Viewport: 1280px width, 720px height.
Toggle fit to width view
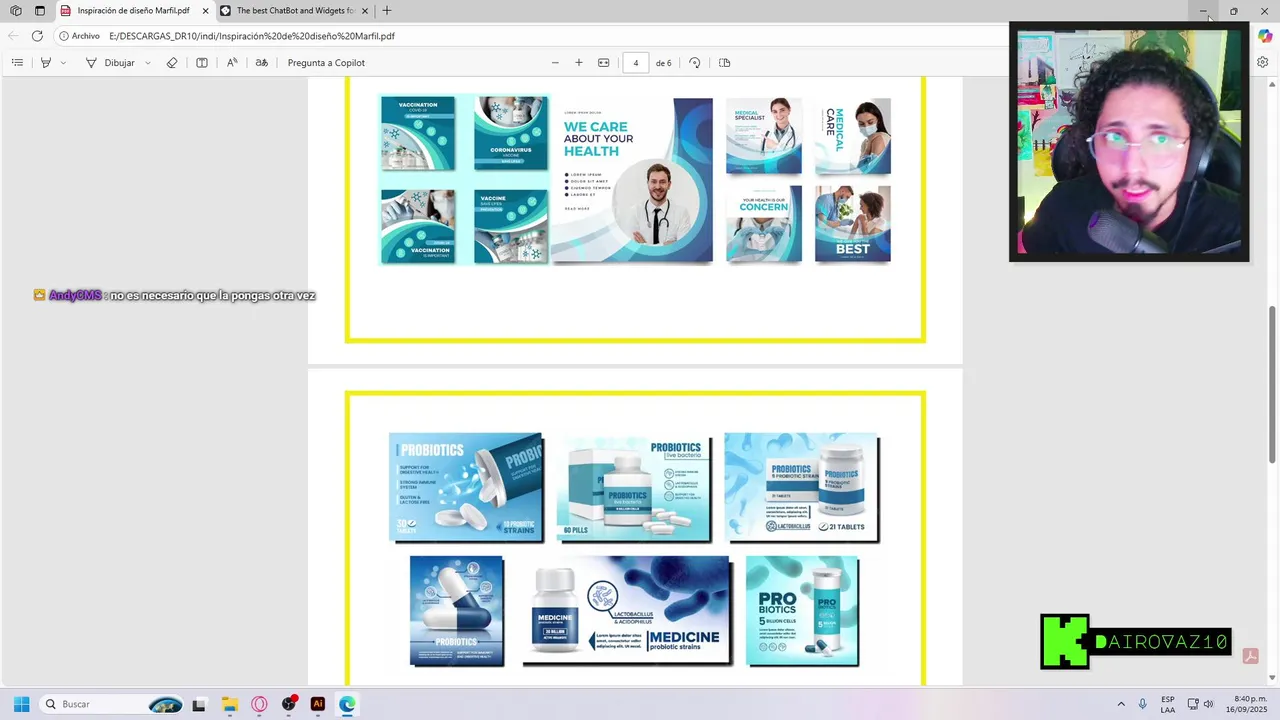pos(604,63)
